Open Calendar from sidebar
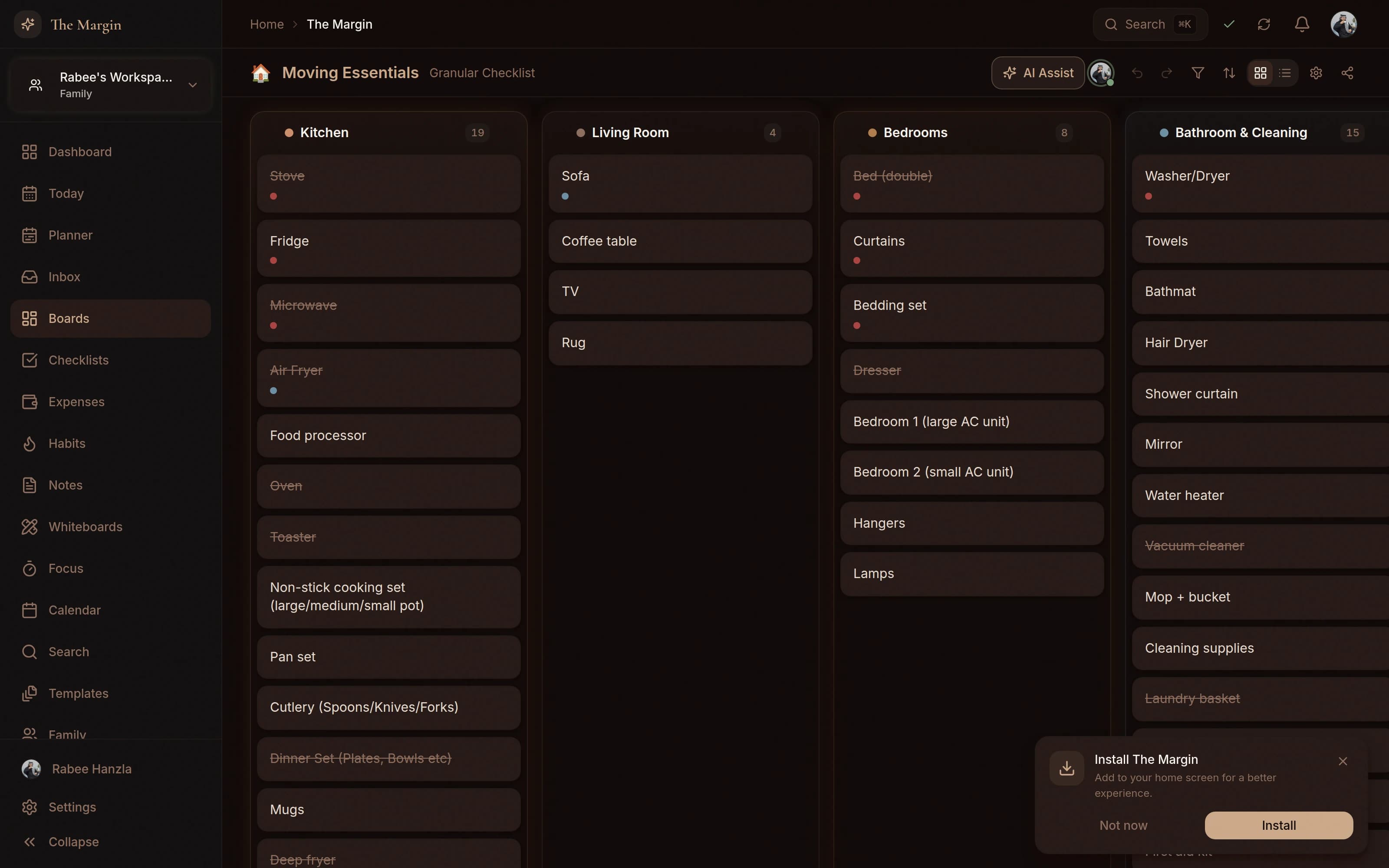The height and width of the screenshot is (868, 1389). [110, 610]
